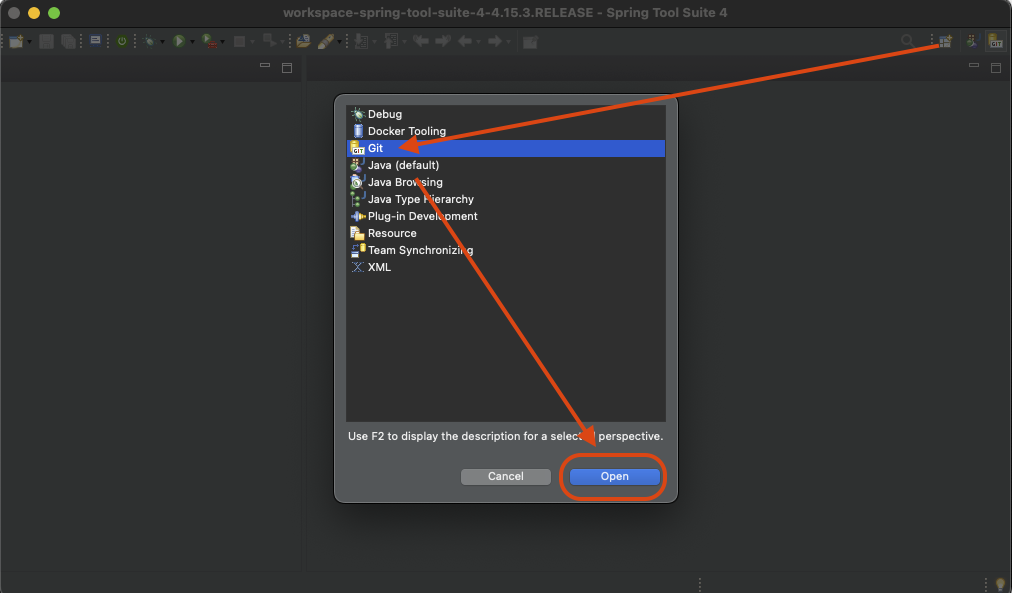The height and width of the screenshot is (593, 1012).
Task: Click the Cancel button in dialog
Action: pos(505,476)
